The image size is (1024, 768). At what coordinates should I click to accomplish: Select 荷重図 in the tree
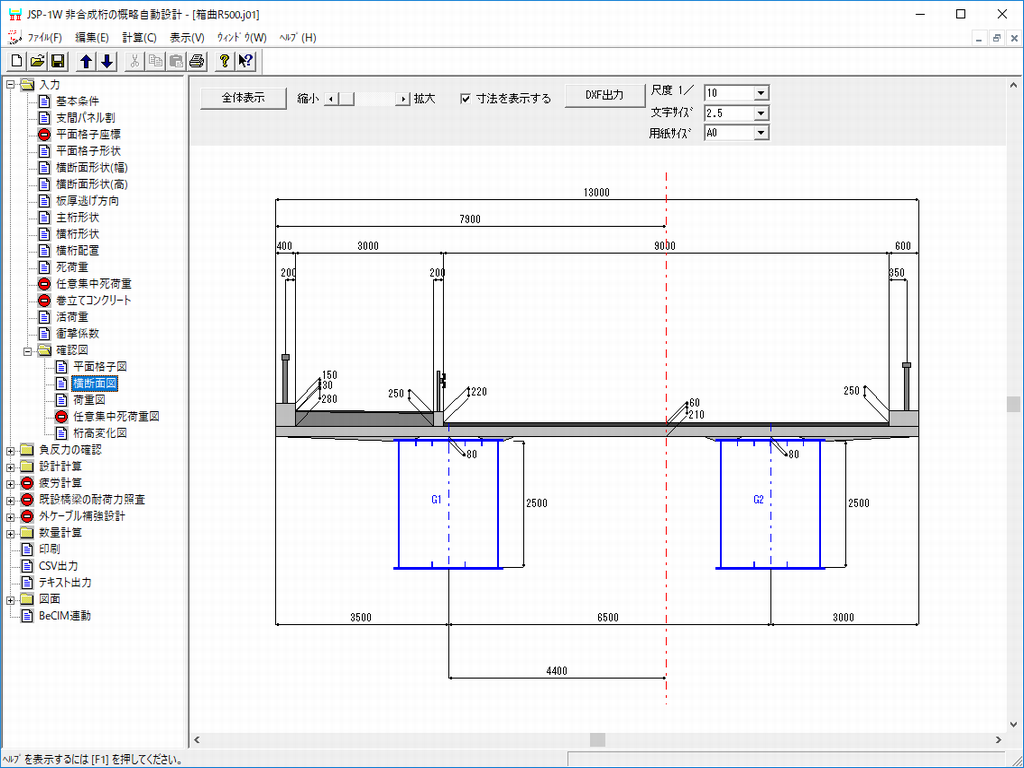coord(88,400)
